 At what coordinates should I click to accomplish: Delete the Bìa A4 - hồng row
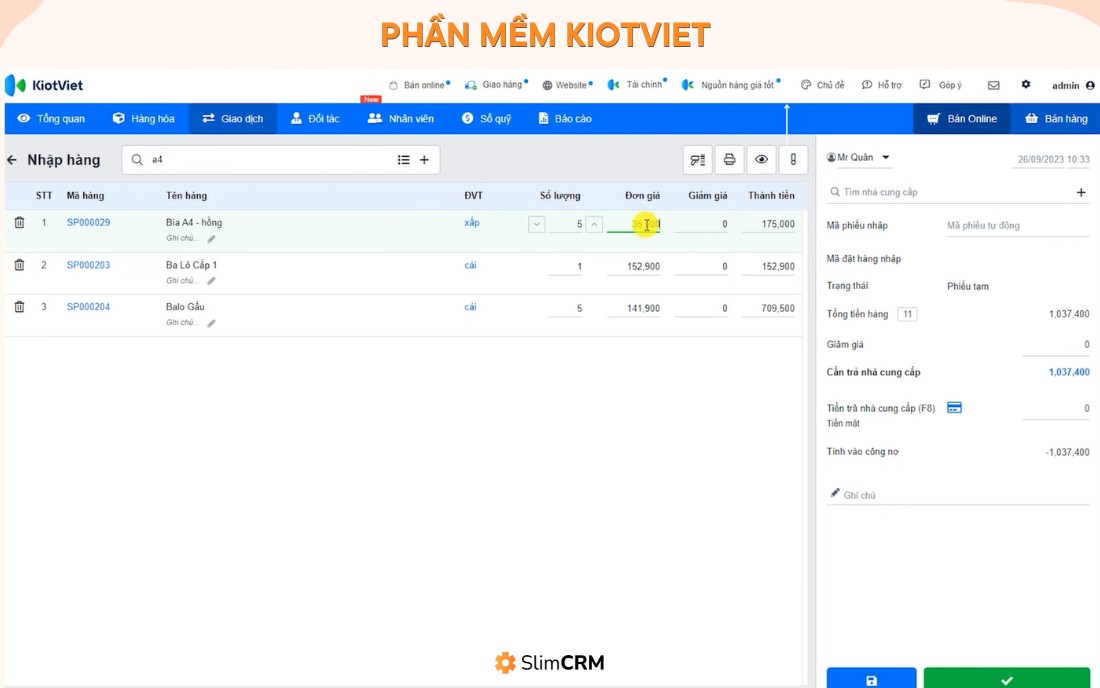pyautogui.click(x=20, y=222)
